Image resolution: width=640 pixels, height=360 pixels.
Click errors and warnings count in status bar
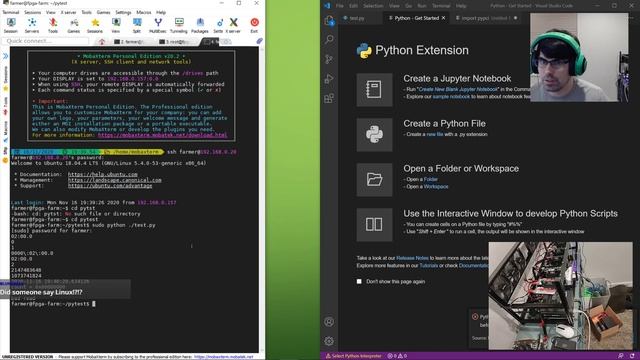tap(397, 356)
